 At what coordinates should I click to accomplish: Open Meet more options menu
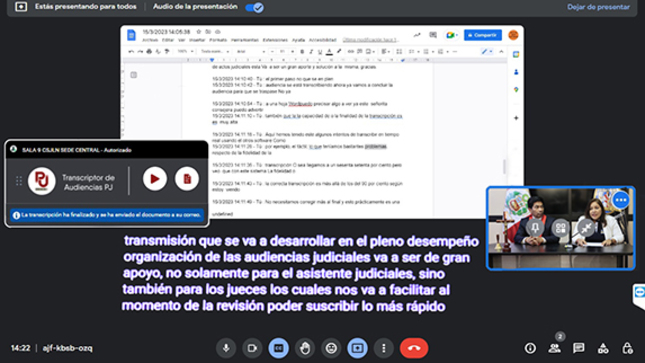(383, 348)
